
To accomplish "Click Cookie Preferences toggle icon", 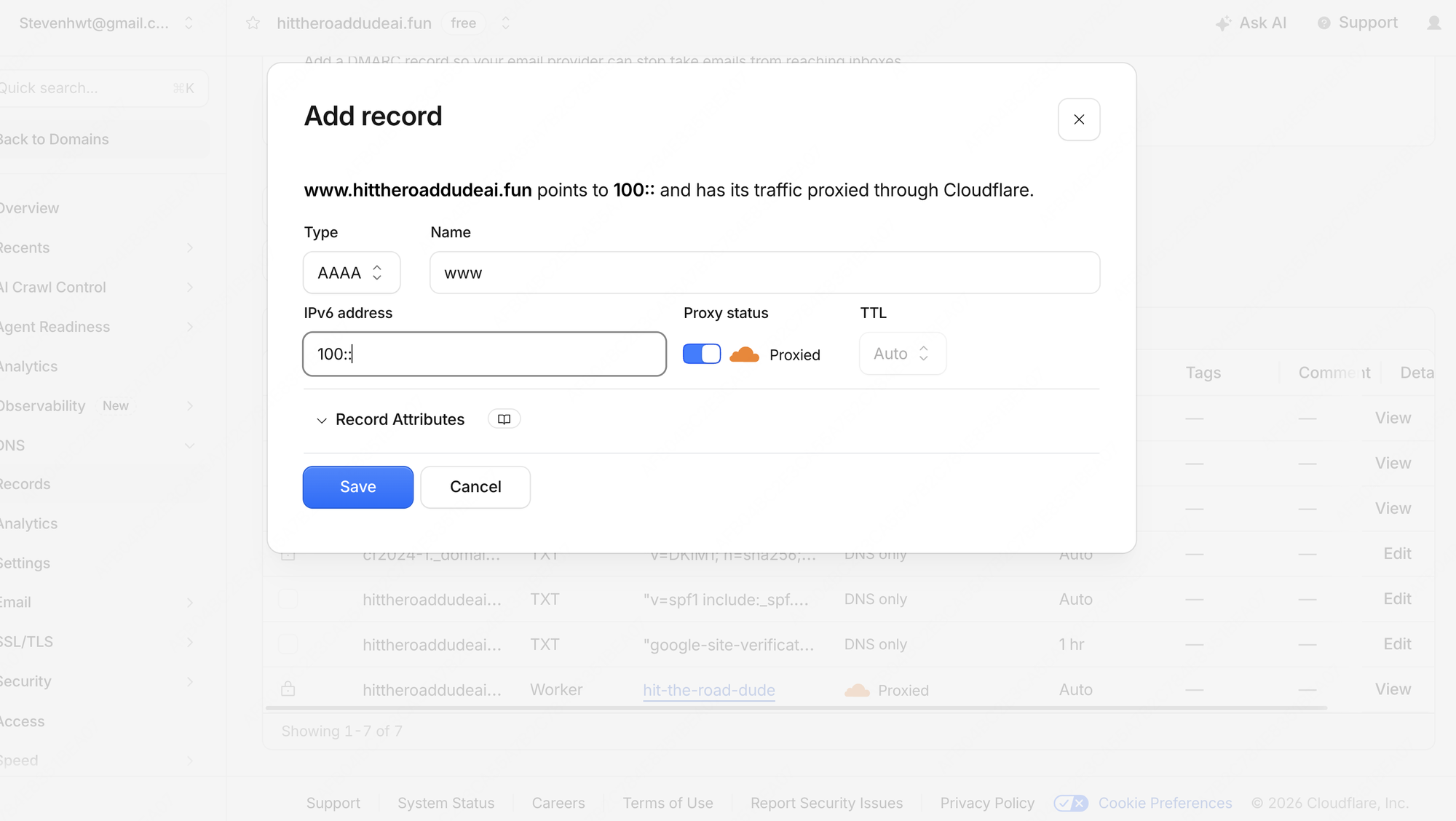I will 1071,803.
